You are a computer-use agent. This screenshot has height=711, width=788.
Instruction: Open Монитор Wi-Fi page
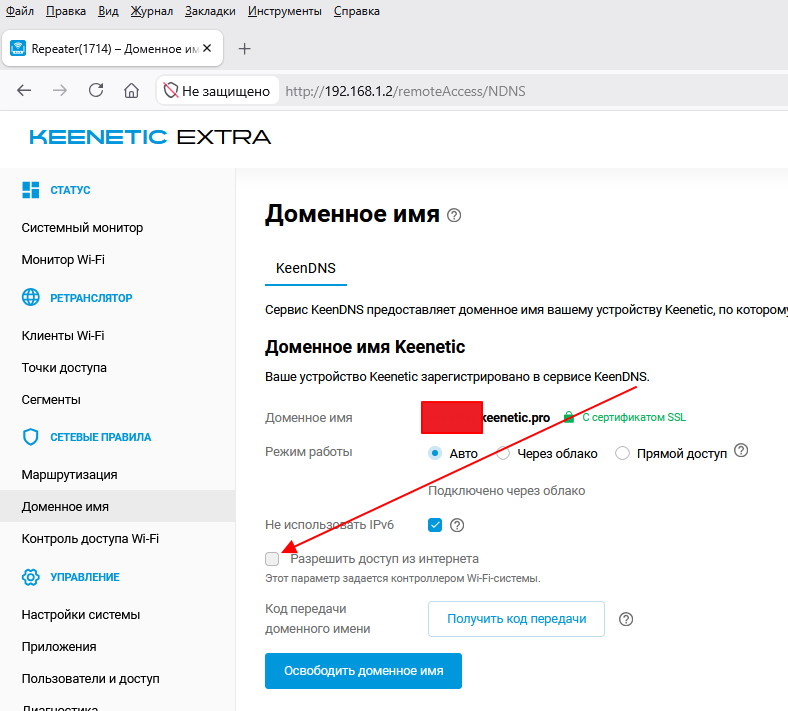coord(63,260)
